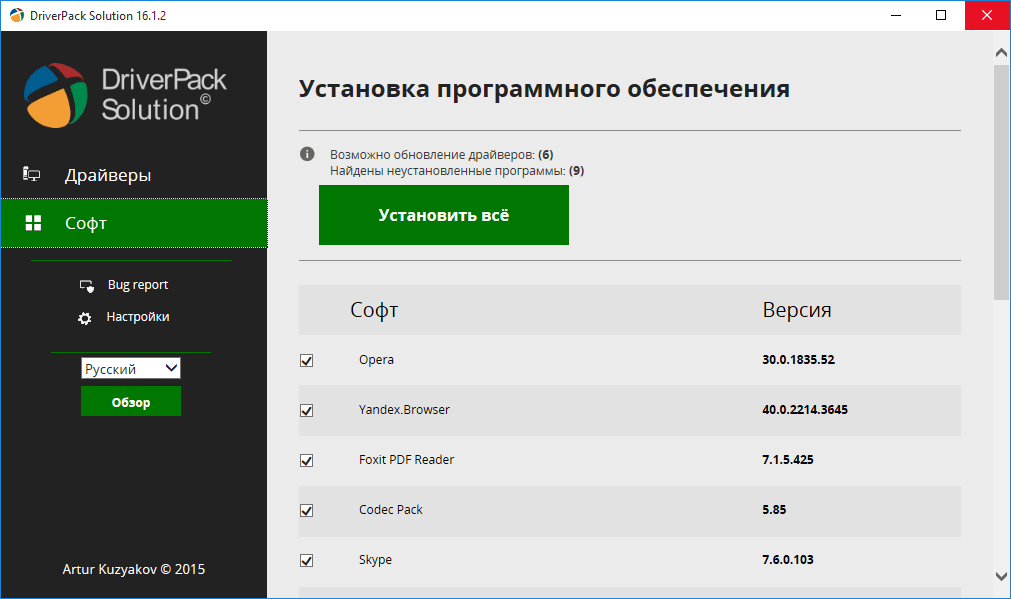Click the grid icon beside Софт

tap(32, 222)
